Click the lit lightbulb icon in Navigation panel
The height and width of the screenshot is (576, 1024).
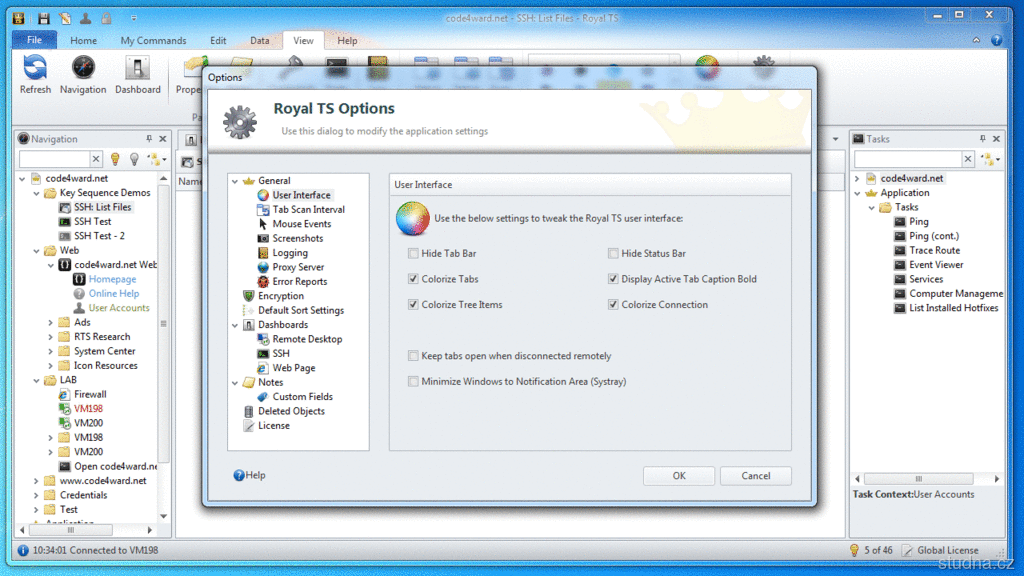point(115,159)
